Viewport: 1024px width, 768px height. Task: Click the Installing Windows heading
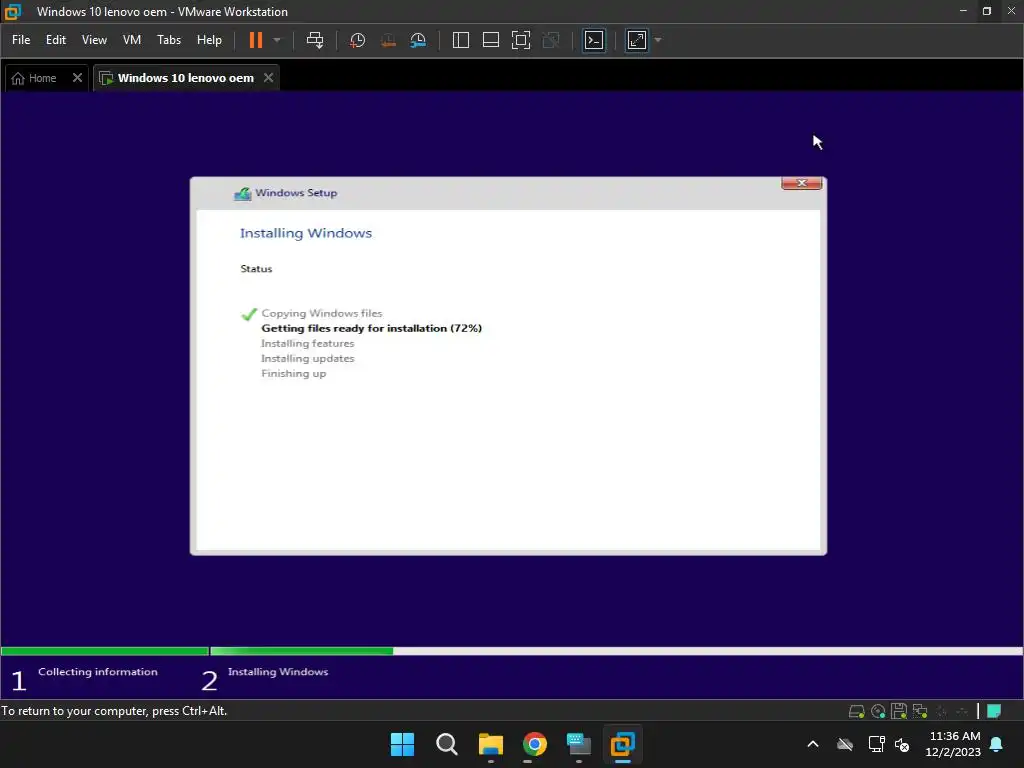click(x=306, y=233)
